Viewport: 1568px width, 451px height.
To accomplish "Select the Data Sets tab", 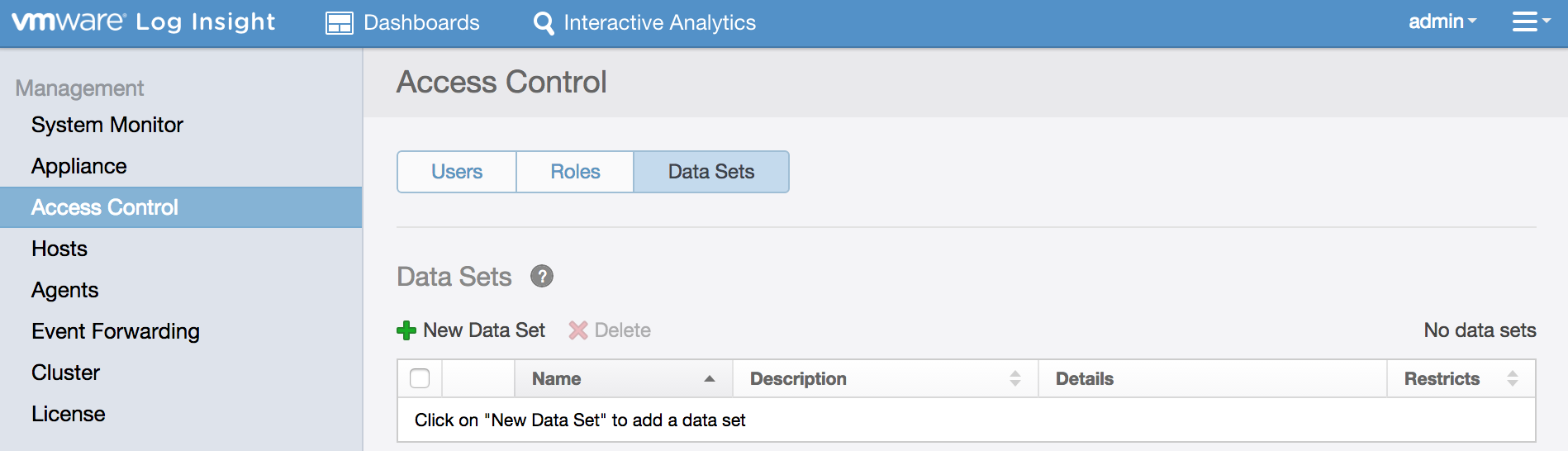I will (x=710, y=172).
